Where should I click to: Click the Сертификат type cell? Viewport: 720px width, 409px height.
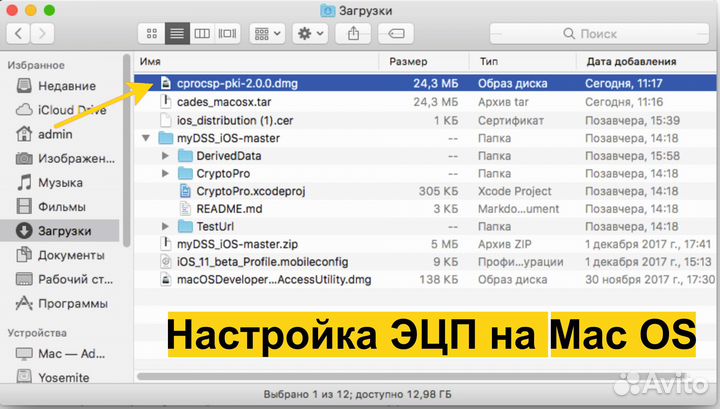pyautogui.click(x=511, y=120)
